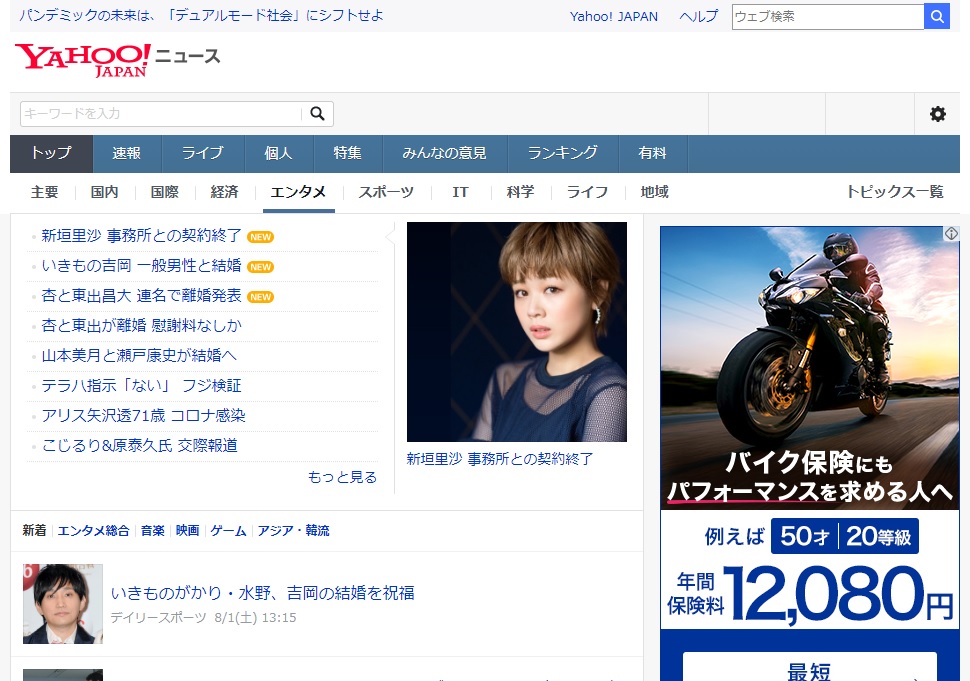Screen dimensions: 970x681
Task: Open the 映画 sub-category
Action: point(187,531)
